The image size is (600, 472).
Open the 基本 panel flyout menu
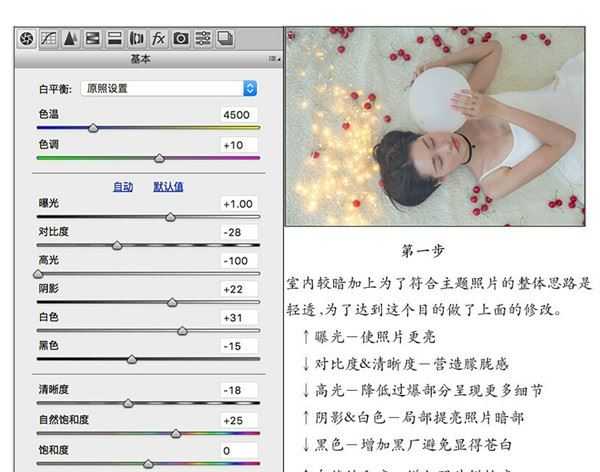click(x=272, y=59)
